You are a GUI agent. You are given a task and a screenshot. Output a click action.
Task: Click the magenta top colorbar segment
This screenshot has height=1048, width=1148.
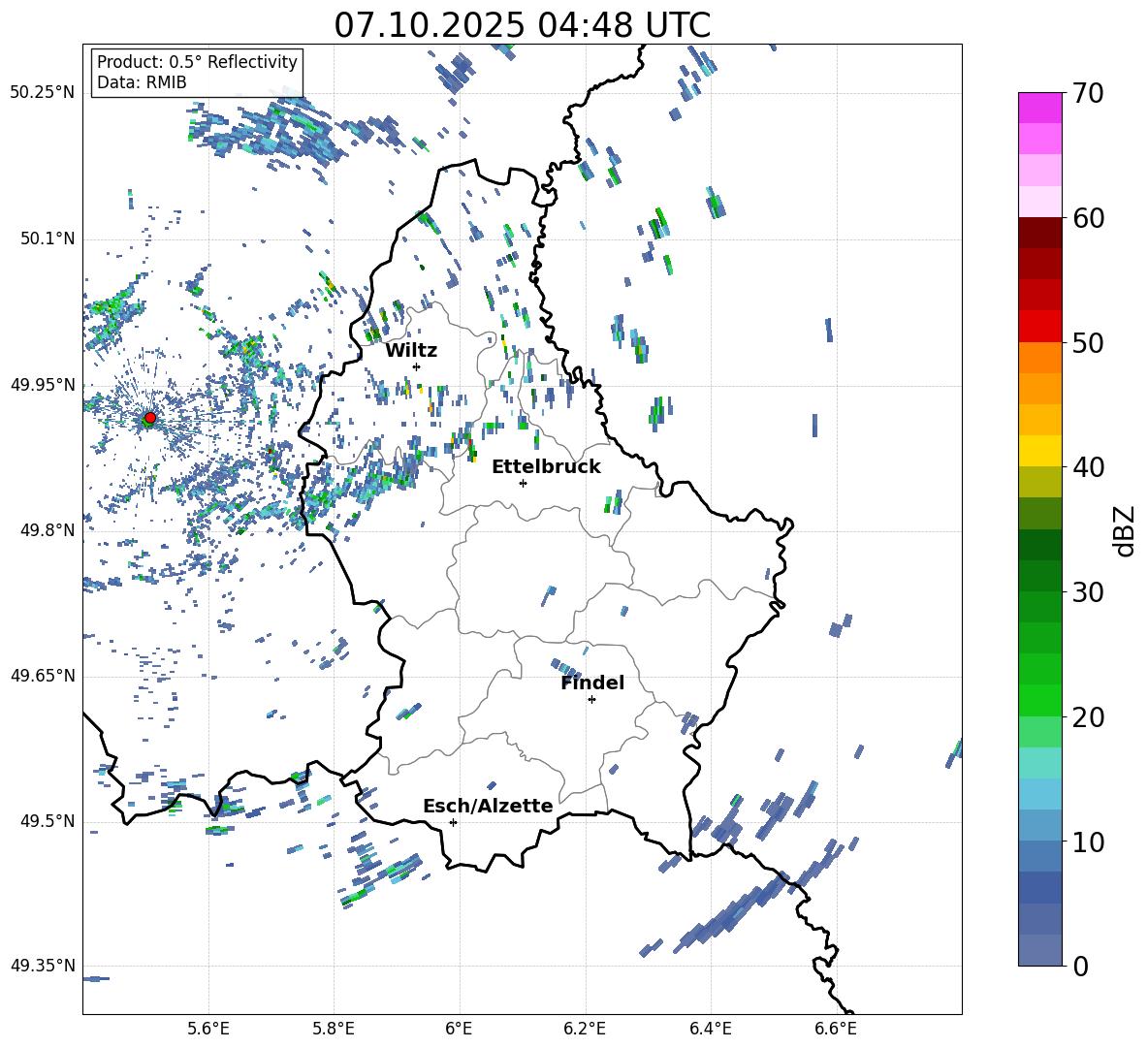pyautogui.click(x=1040, y=108)
